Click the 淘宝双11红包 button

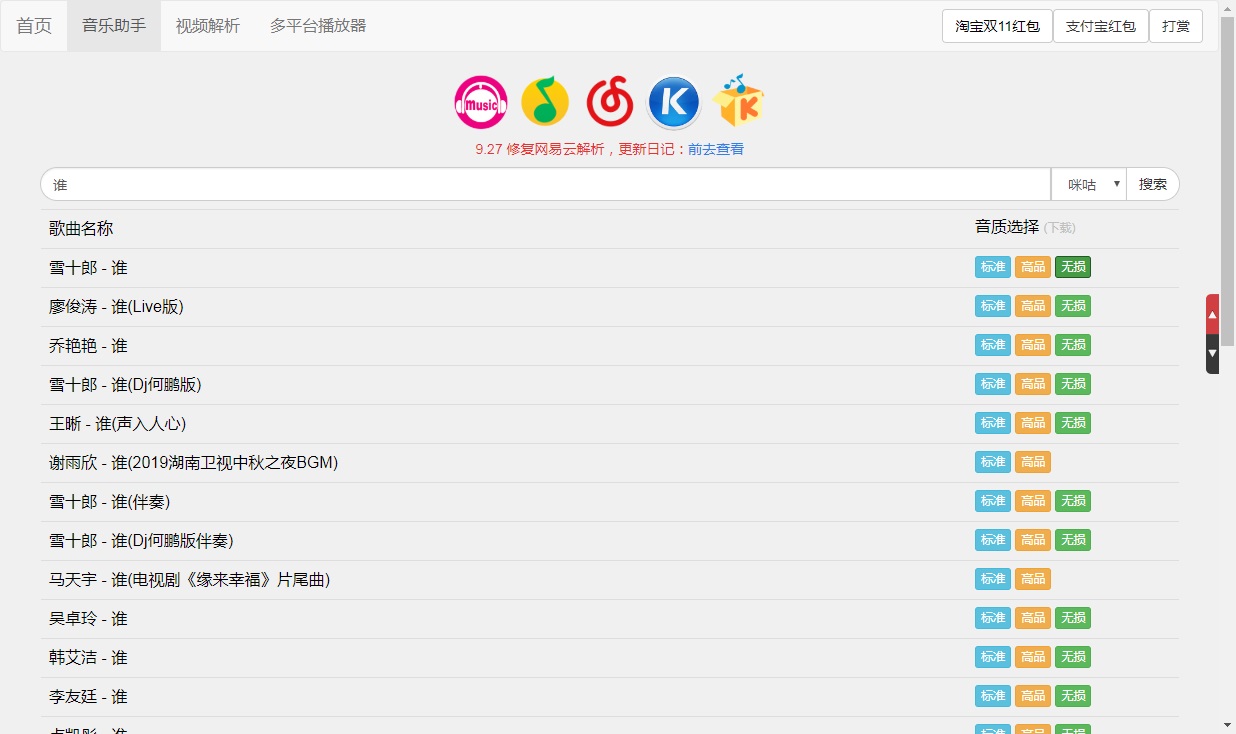point(997,26)
